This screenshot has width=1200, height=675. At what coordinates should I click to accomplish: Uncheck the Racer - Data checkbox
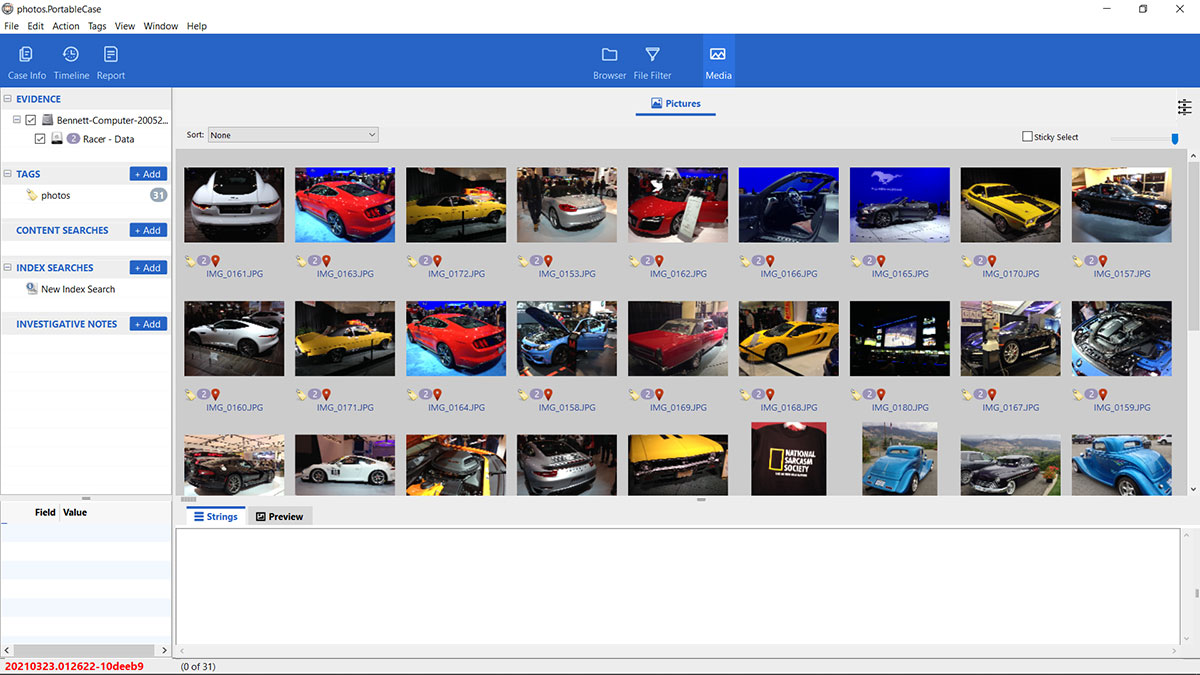coord(40,139)
